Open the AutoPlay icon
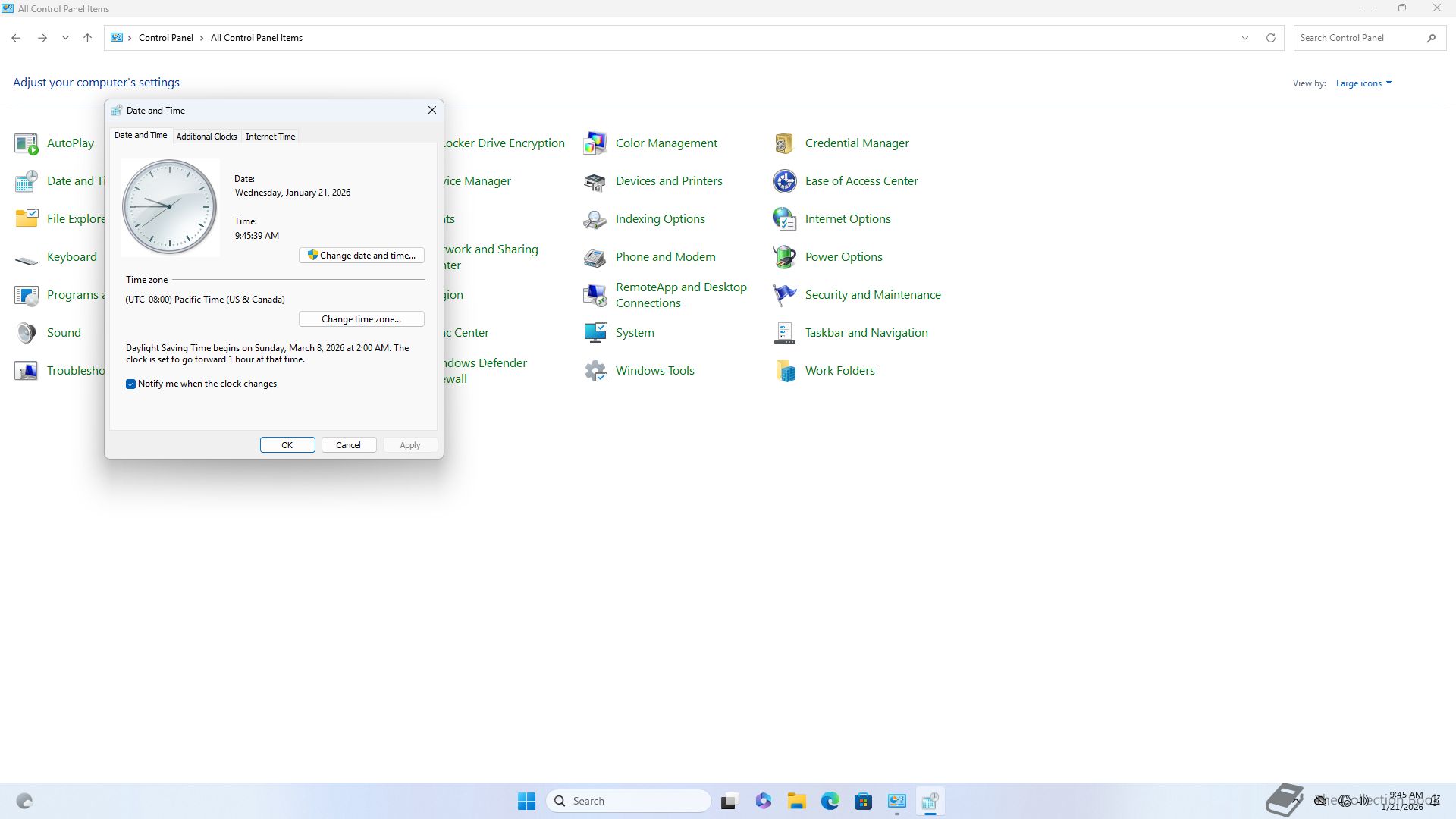This screenshot has width=1456, height=819. pyautogui.click(x=27, y=143)
